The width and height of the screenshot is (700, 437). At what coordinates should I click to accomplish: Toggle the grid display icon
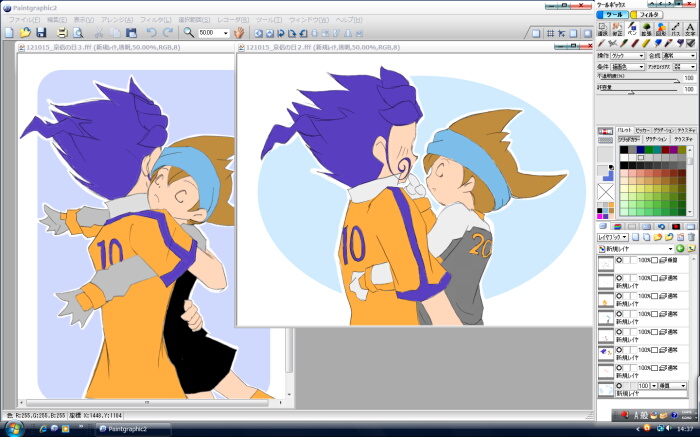point(550,33)
